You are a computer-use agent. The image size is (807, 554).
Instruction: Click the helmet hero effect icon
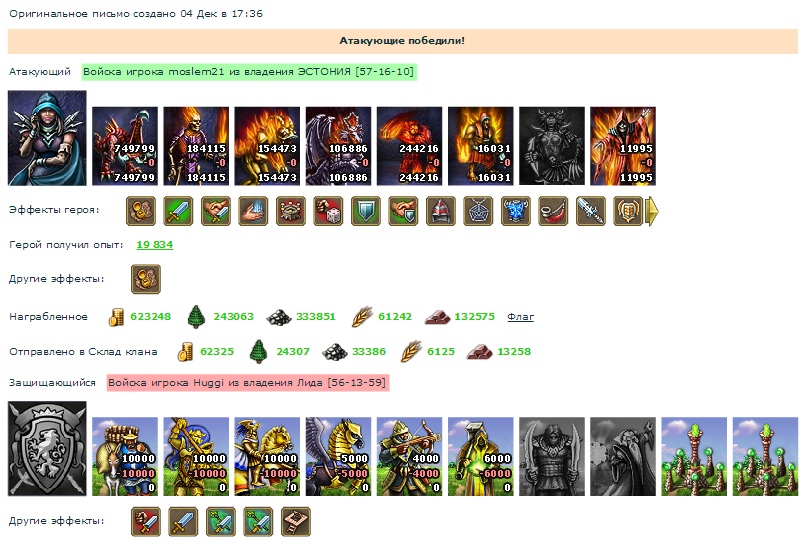pyautogui.click(x=441, y=211)
